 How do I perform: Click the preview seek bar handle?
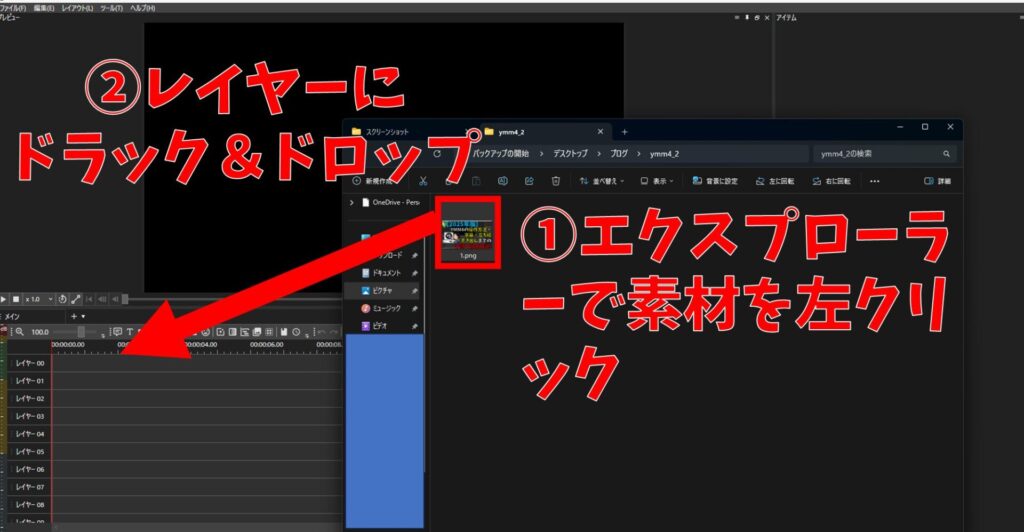coord(125,299)
